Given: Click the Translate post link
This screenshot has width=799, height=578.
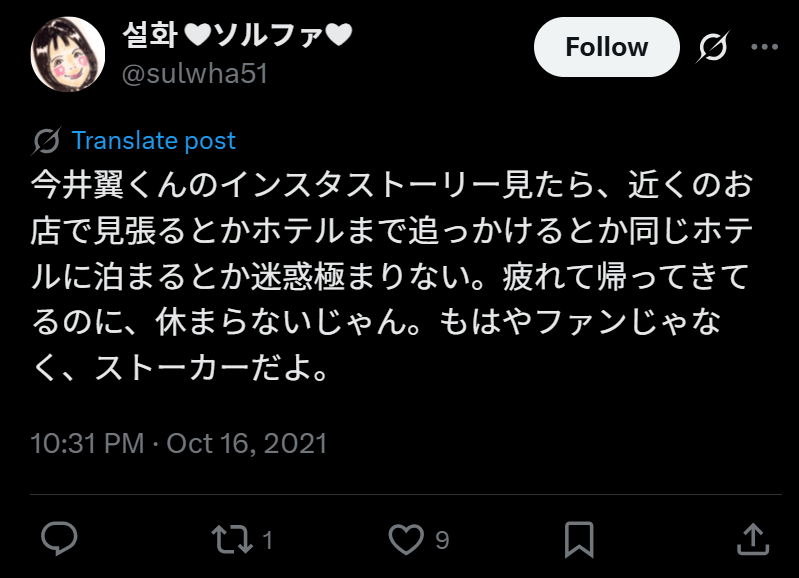Looking at the screenshot, I should click(153, 141).
